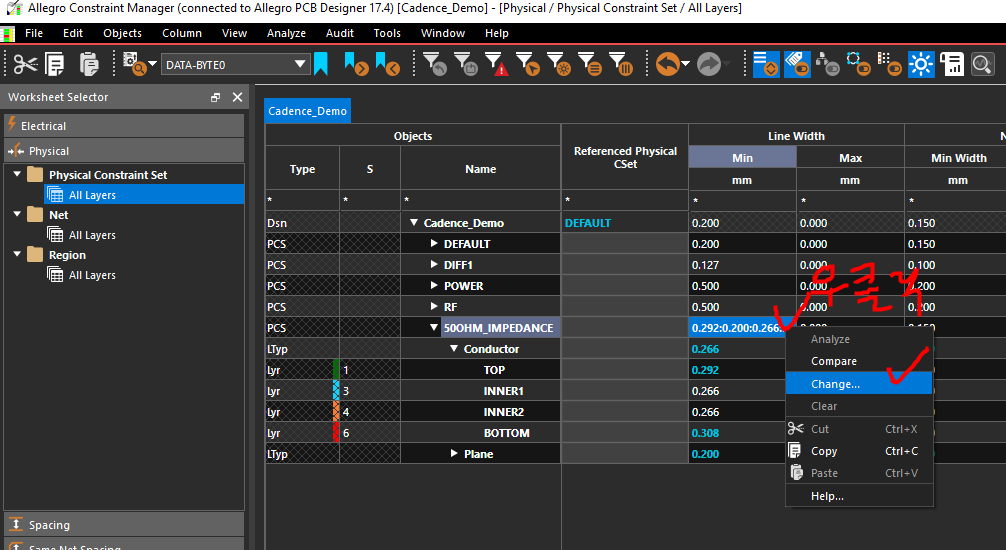This screenshot has width=1006, height=550.
Task: Click the cyan bookmark toggle icon
Action: tap(321, 64)
